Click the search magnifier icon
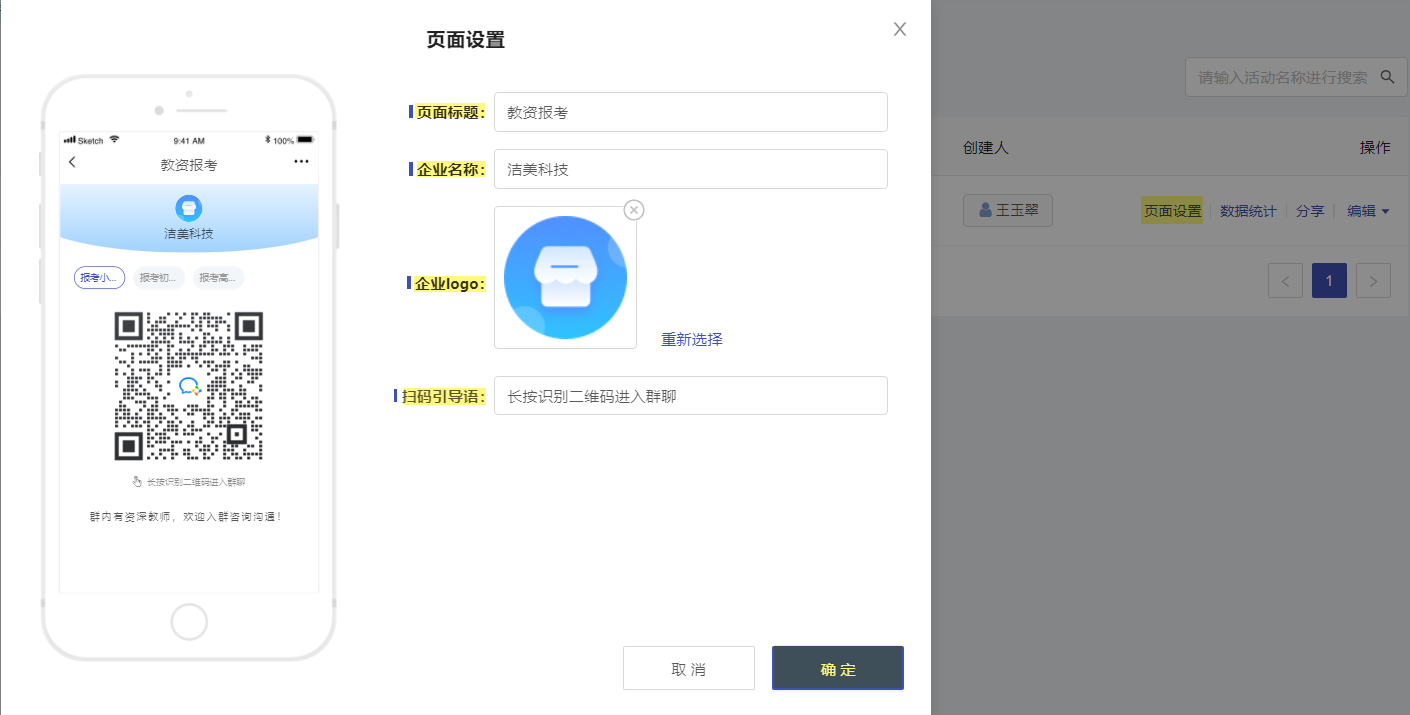The height and width of the screenshot is (715, 1410). (x=1387, y=77)
